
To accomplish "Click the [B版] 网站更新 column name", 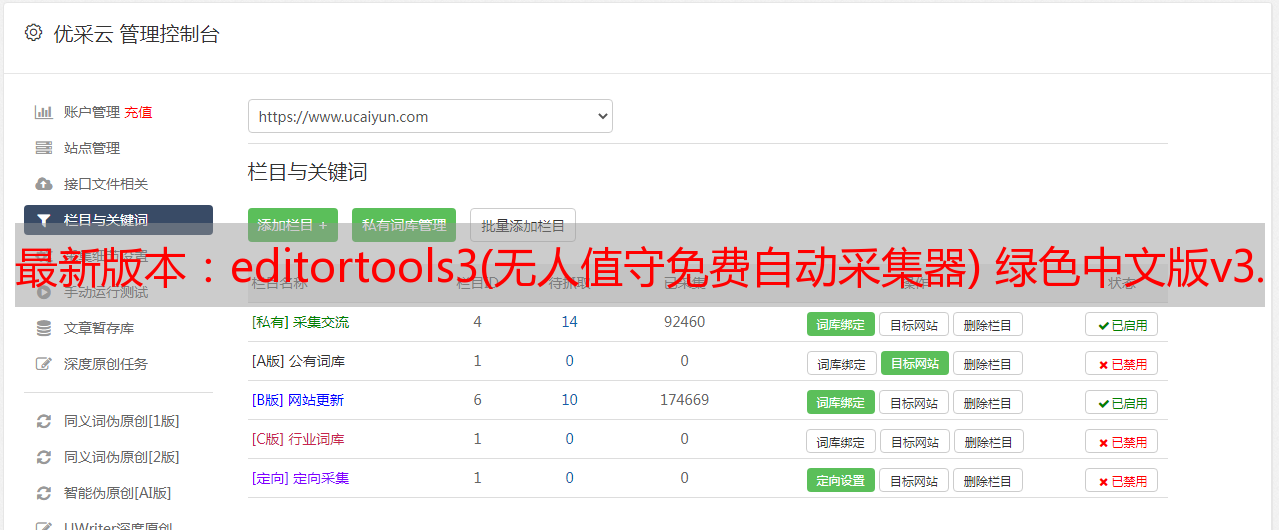I will (x=297, y=400).
